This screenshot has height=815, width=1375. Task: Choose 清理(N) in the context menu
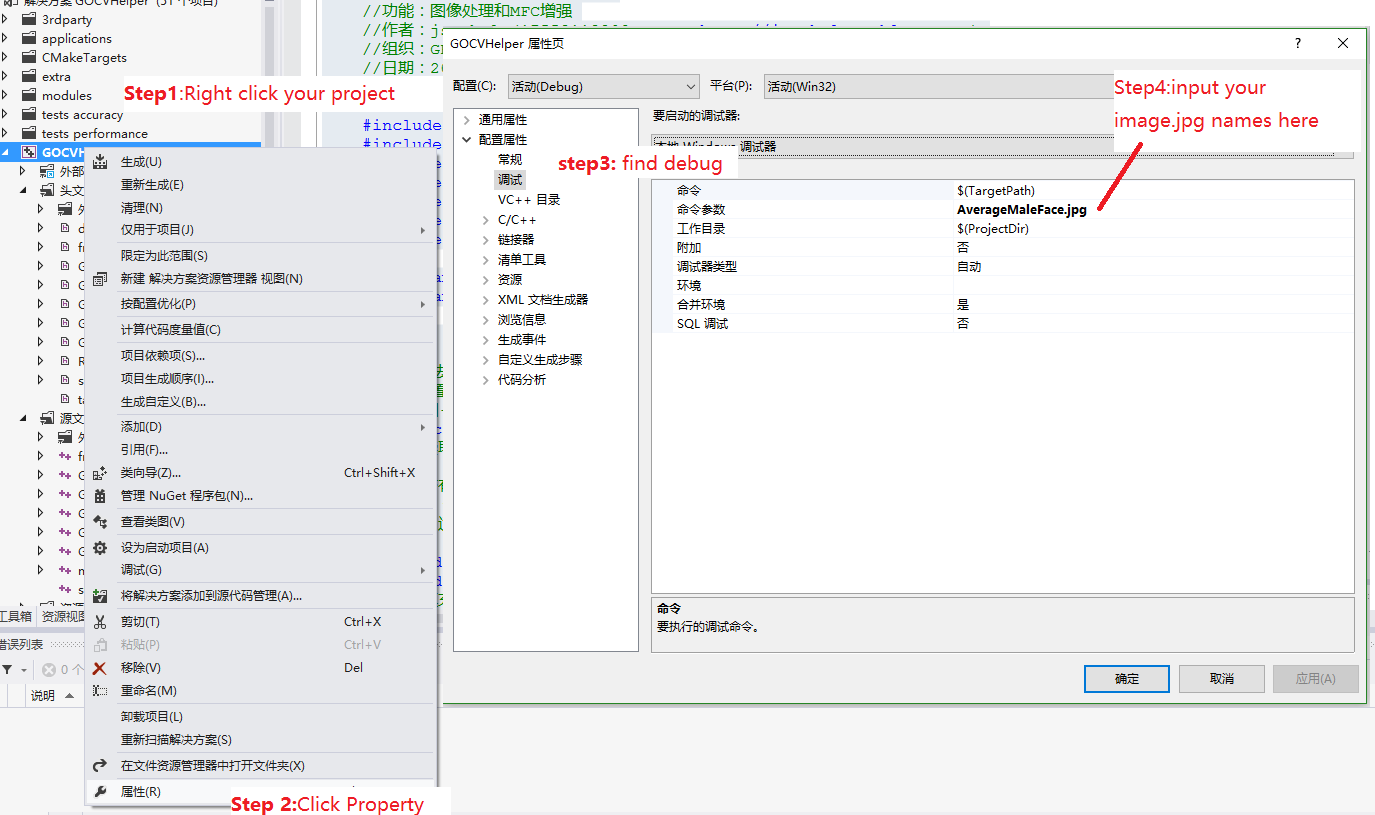260,208
